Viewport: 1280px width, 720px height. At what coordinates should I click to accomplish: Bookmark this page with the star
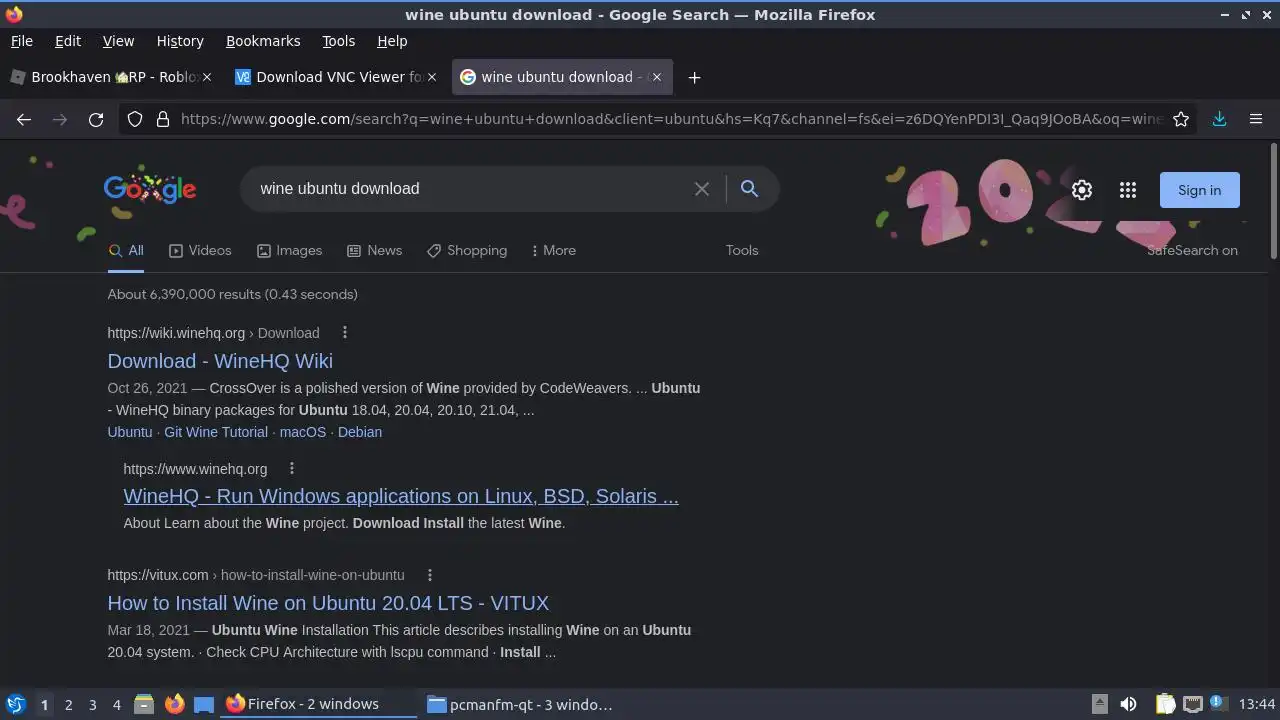1181,119
